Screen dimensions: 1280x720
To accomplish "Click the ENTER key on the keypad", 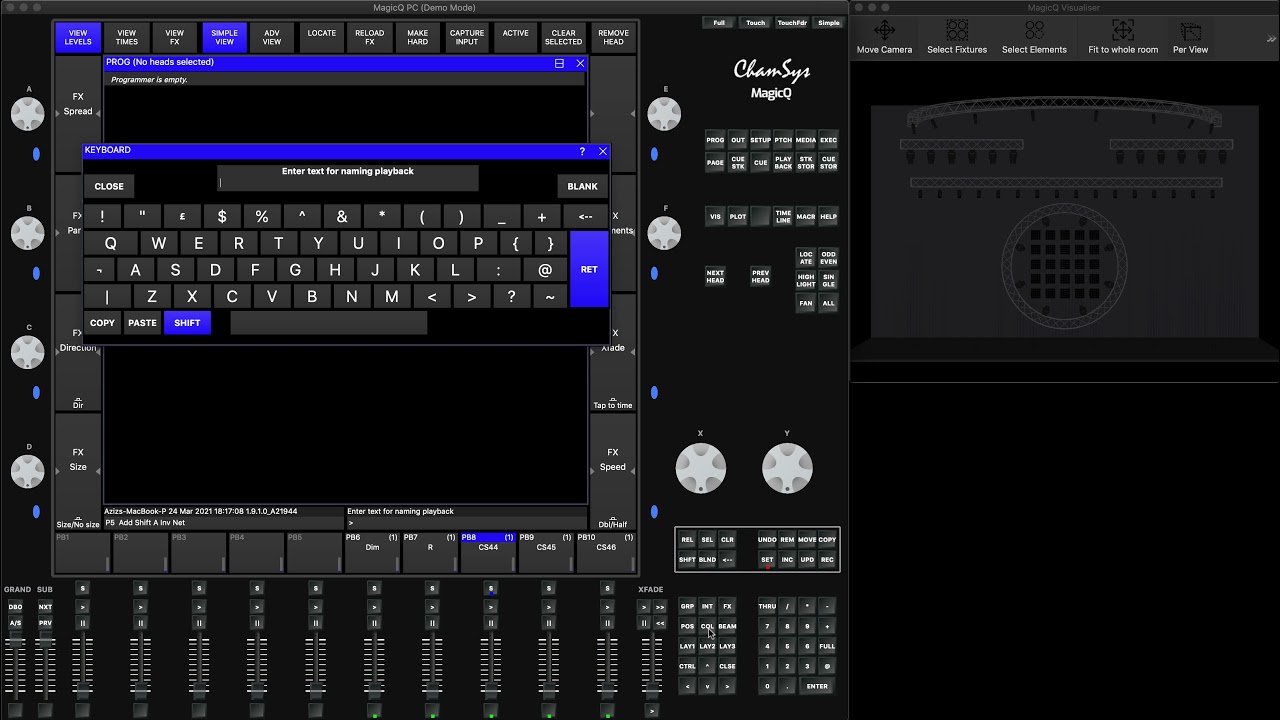I will (817, 687).
